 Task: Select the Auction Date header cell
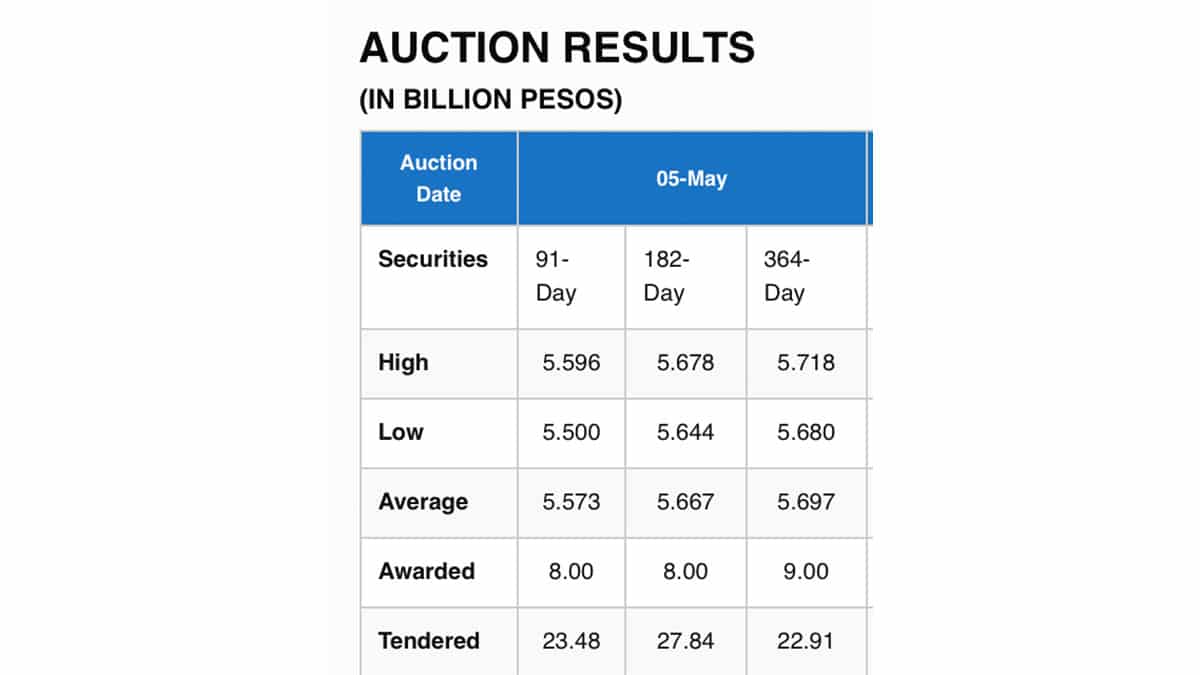point(439,178)
